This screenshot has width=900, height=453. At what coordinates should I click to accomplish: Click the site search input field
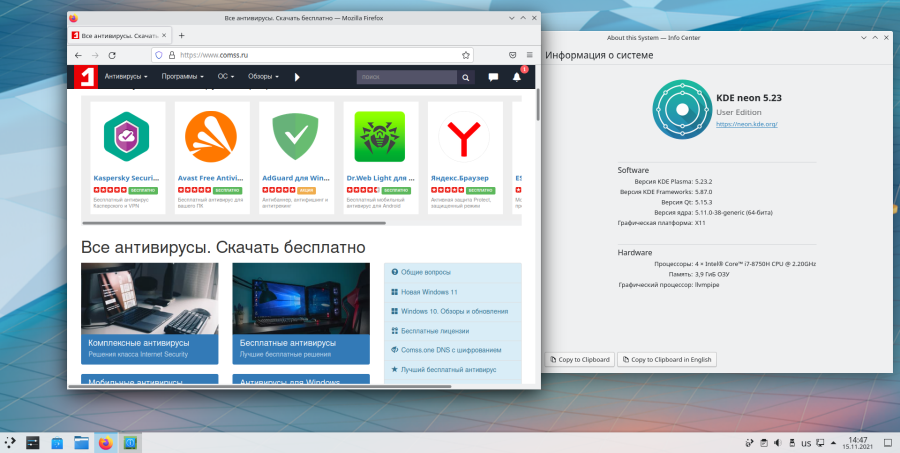tap(407, 78)
